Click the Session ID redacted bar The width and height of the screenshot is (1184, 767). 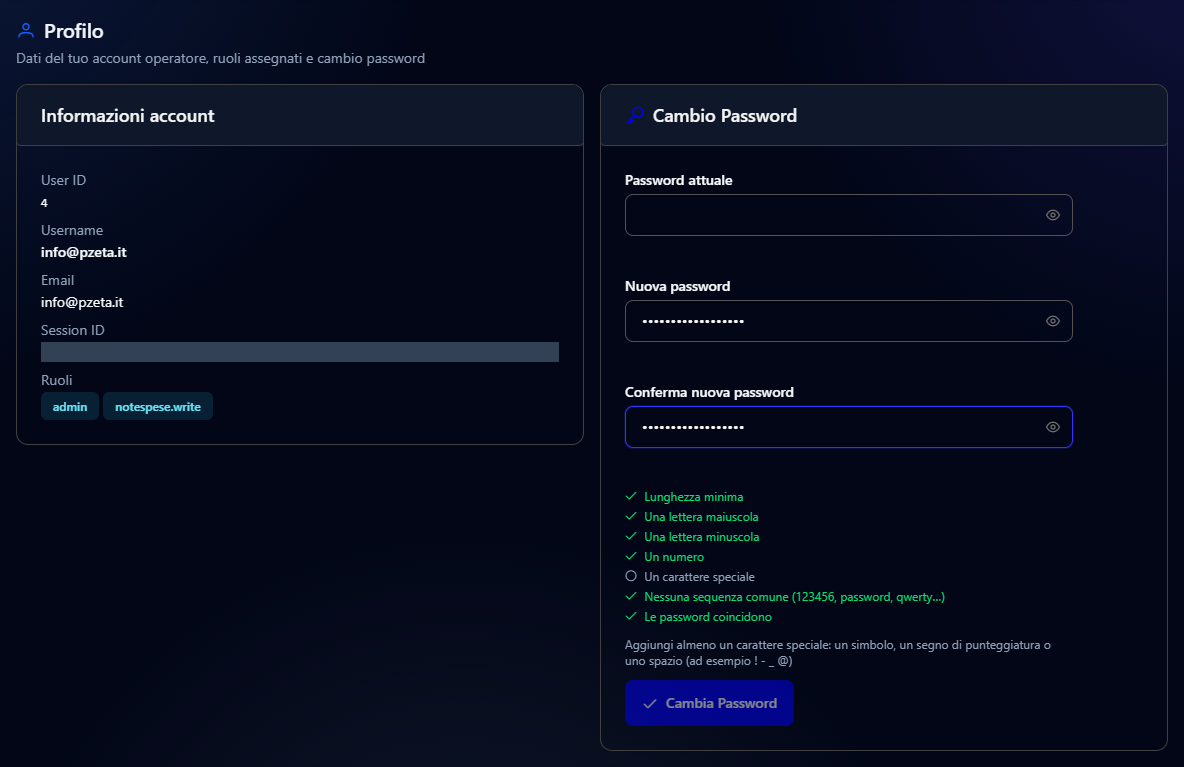300,352
